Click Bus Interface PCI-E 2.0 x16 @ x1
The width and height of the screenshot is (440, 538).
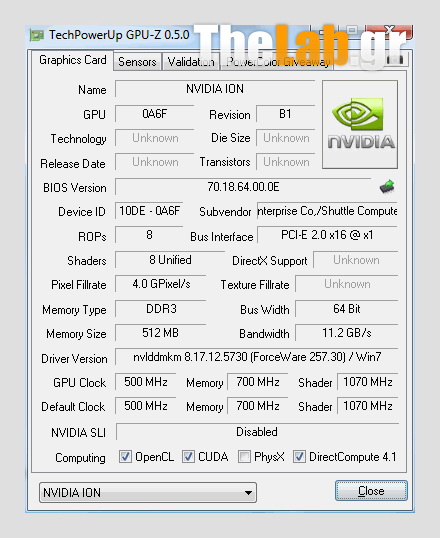[327, 235]
